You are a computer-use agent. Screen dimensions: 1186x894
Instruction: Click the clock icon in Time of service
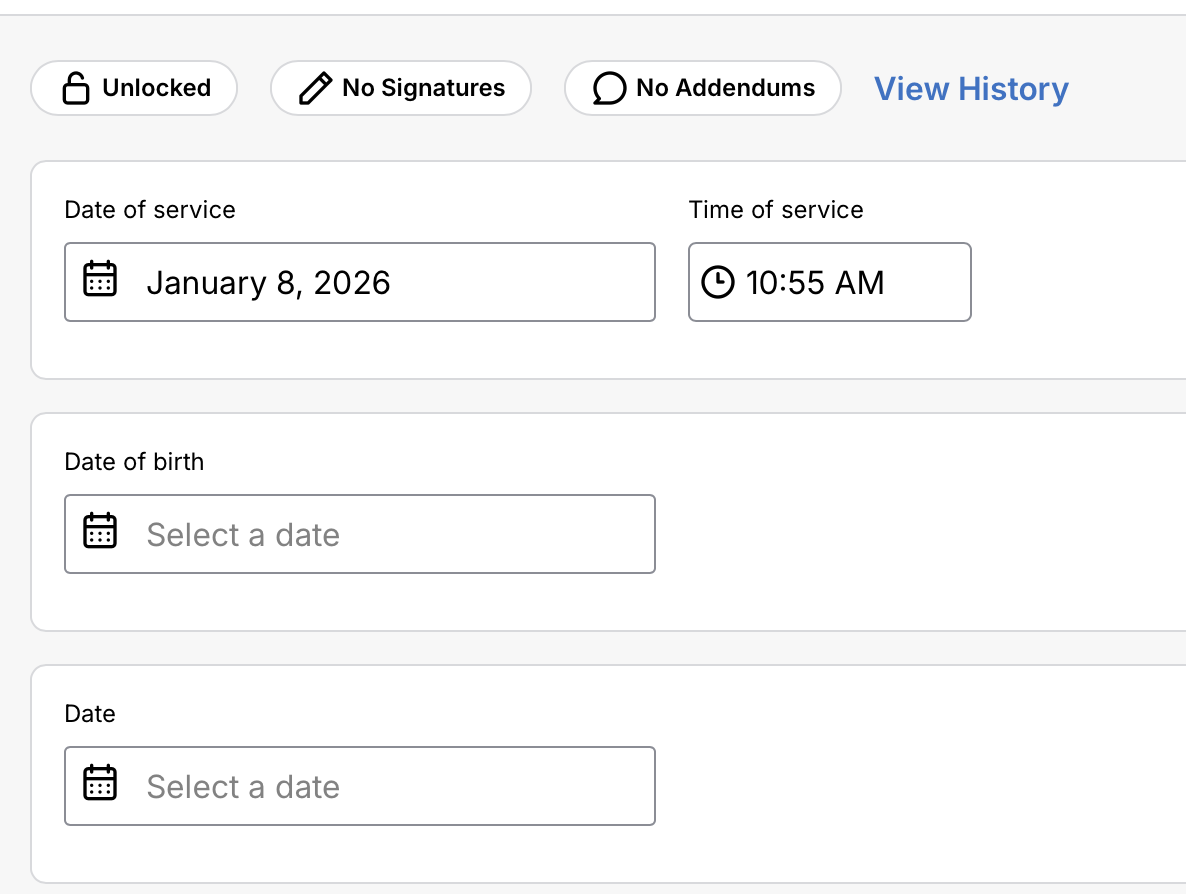717,282
